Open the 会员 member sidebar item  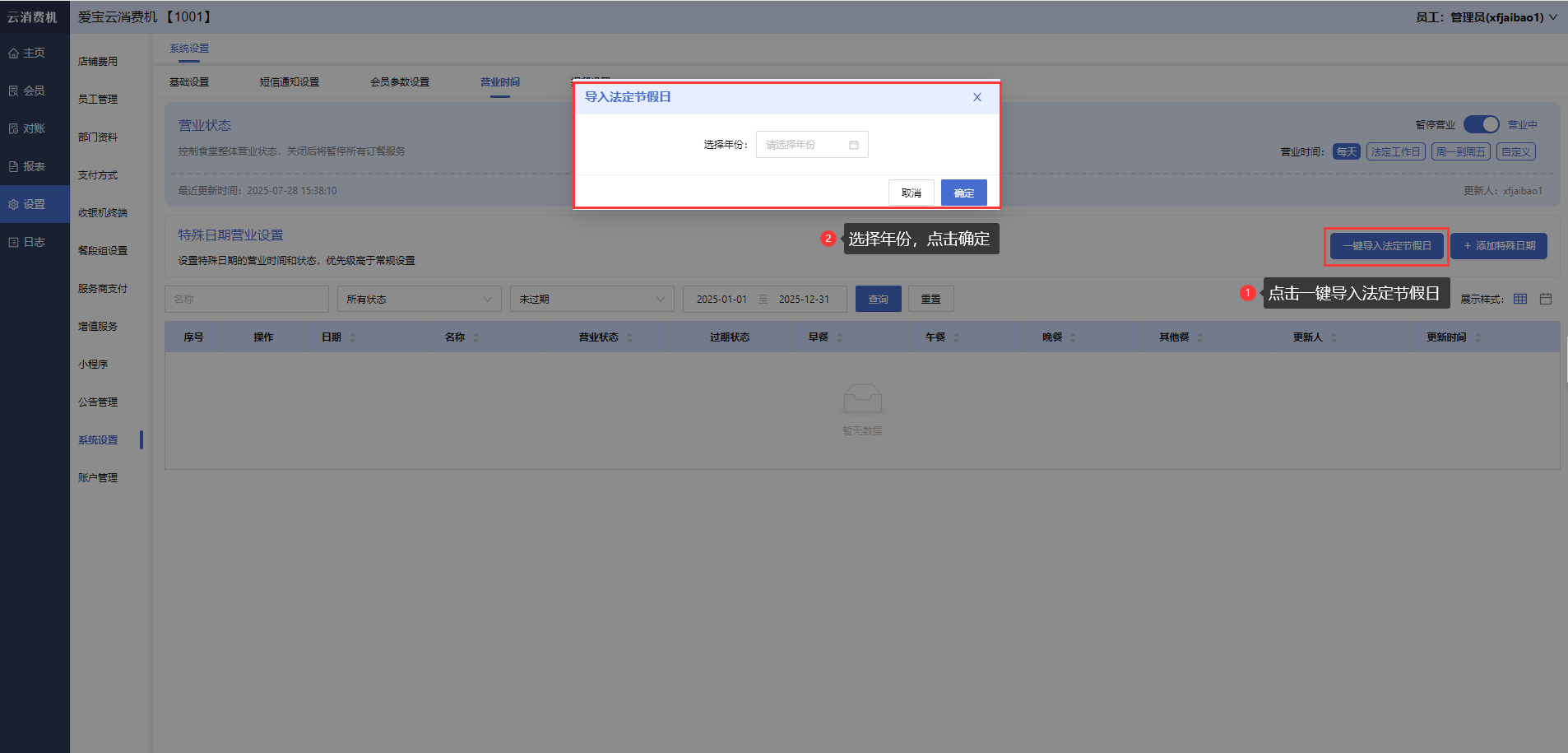click(27, 91)
